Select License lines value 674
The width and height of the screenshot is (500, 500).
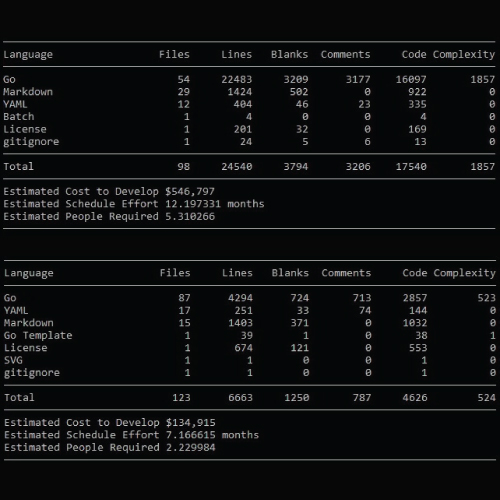point(243,348)
